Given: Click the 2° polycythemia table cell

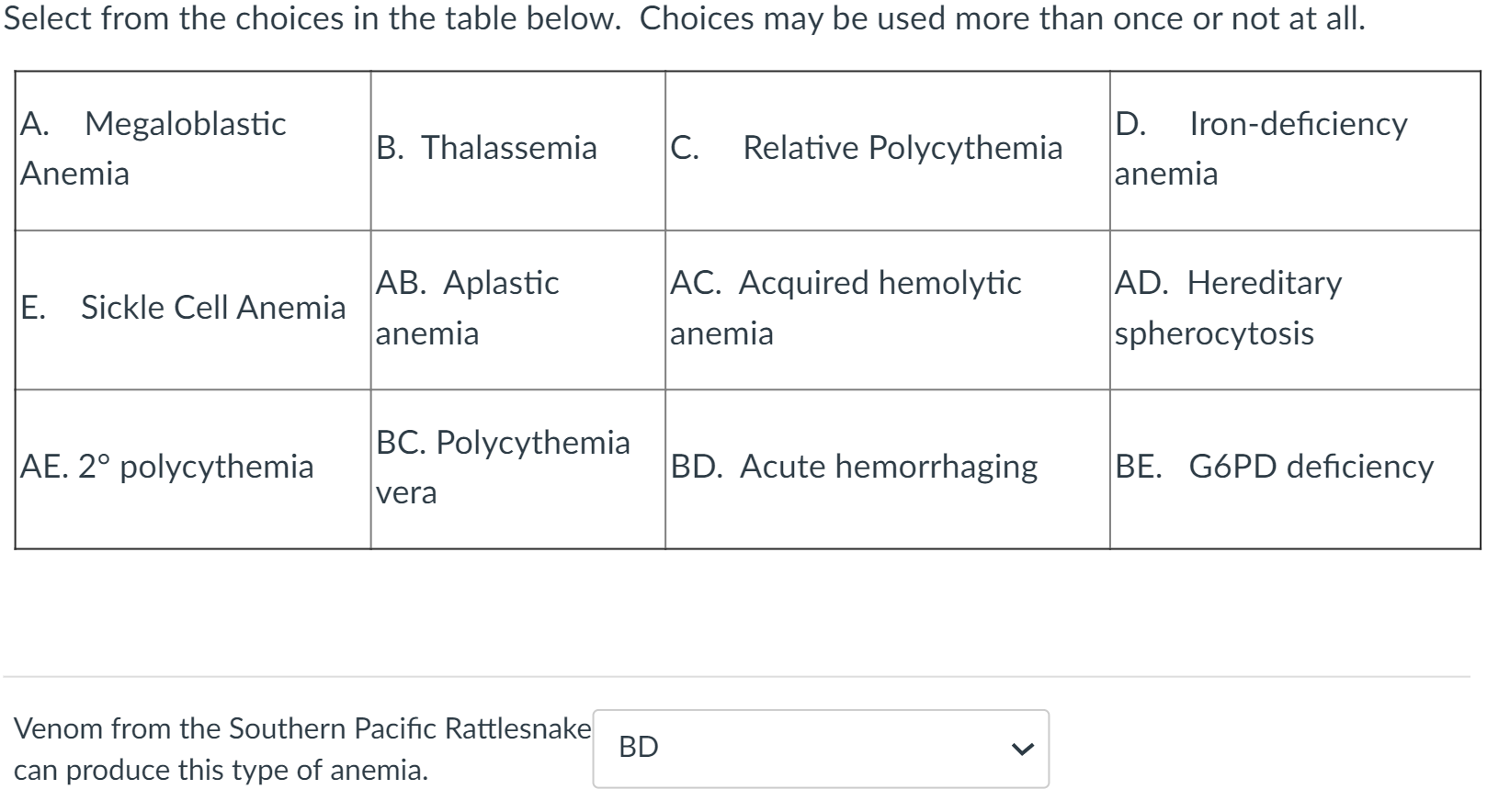Looking at the screenshot, I should tap(193, 468).
